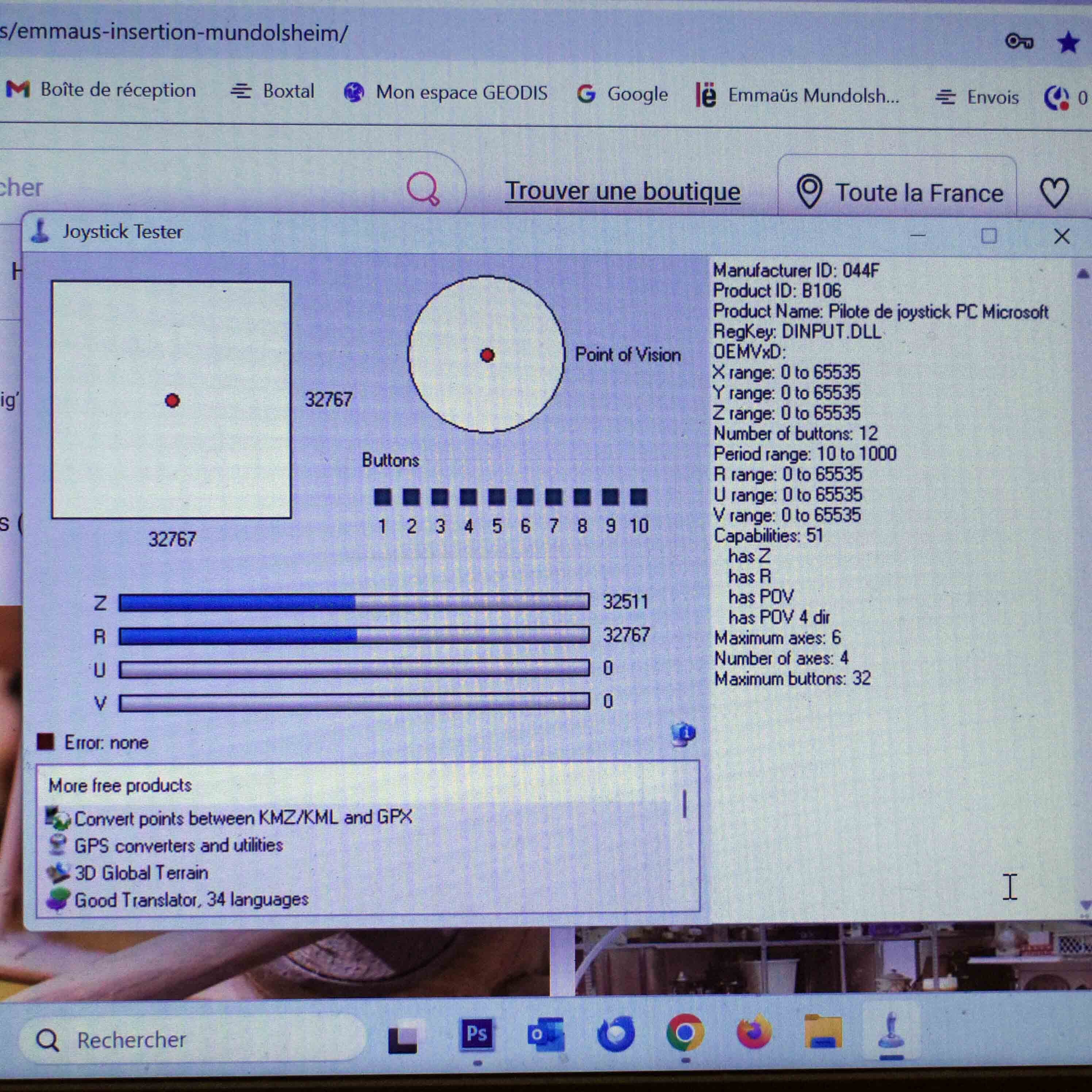Image resolution: width=1092 pixels, height=1092 pixels.
Task: Click the Joystick Tester taskbar icon
Action: point(891,1030)
